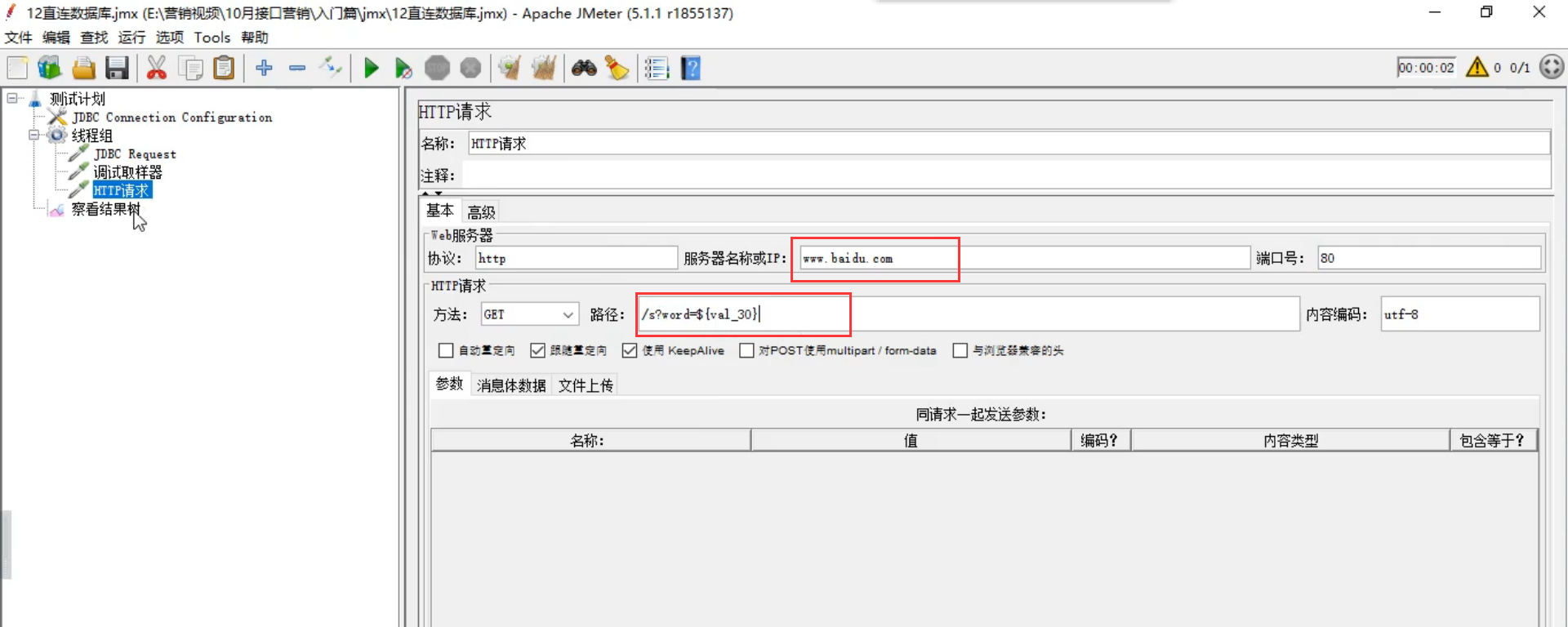
Task: Toggle the 跟随重定向 checkbox
Action: pos(537,350)
